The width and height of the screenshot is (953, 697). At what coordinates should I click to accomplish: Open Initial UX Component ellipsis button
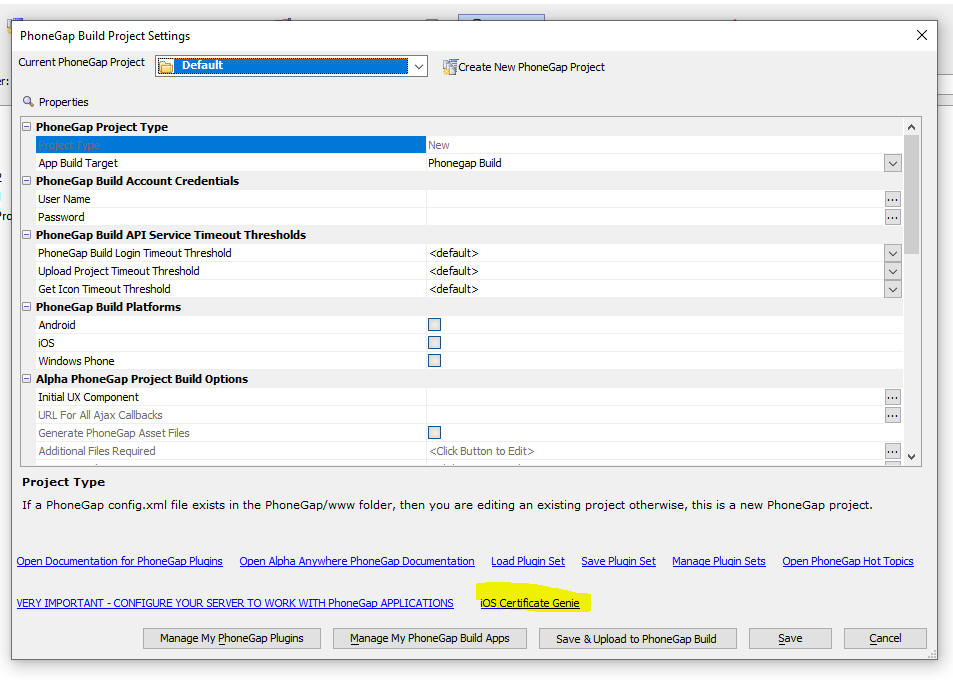pyautogui.click(x=892, y=397)
